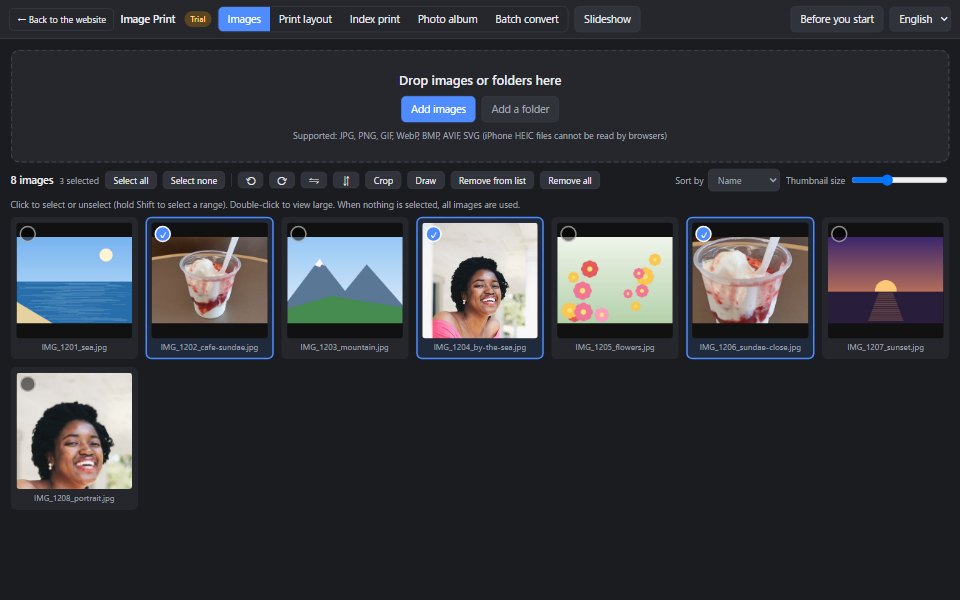960x600 pixels.
Task: Uncheck selection mark on IMG_1204_by-the-sea.jpg
Action: pyautogui.click(x=433, y=233)
